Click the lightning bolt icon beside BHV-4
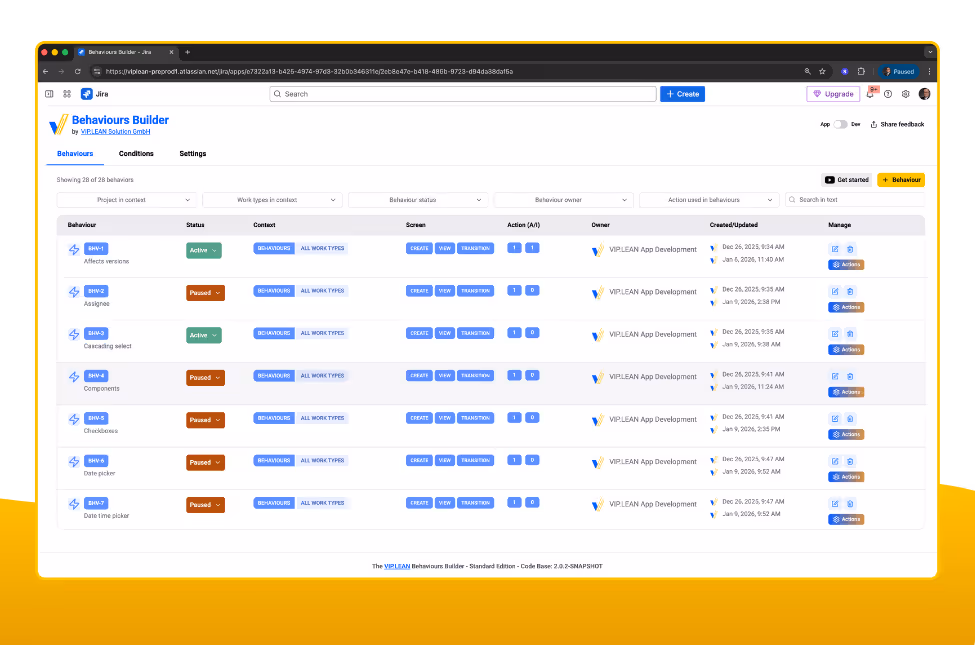Image resolution: width=975 pixels, height=645 pixels. (74, 377)
